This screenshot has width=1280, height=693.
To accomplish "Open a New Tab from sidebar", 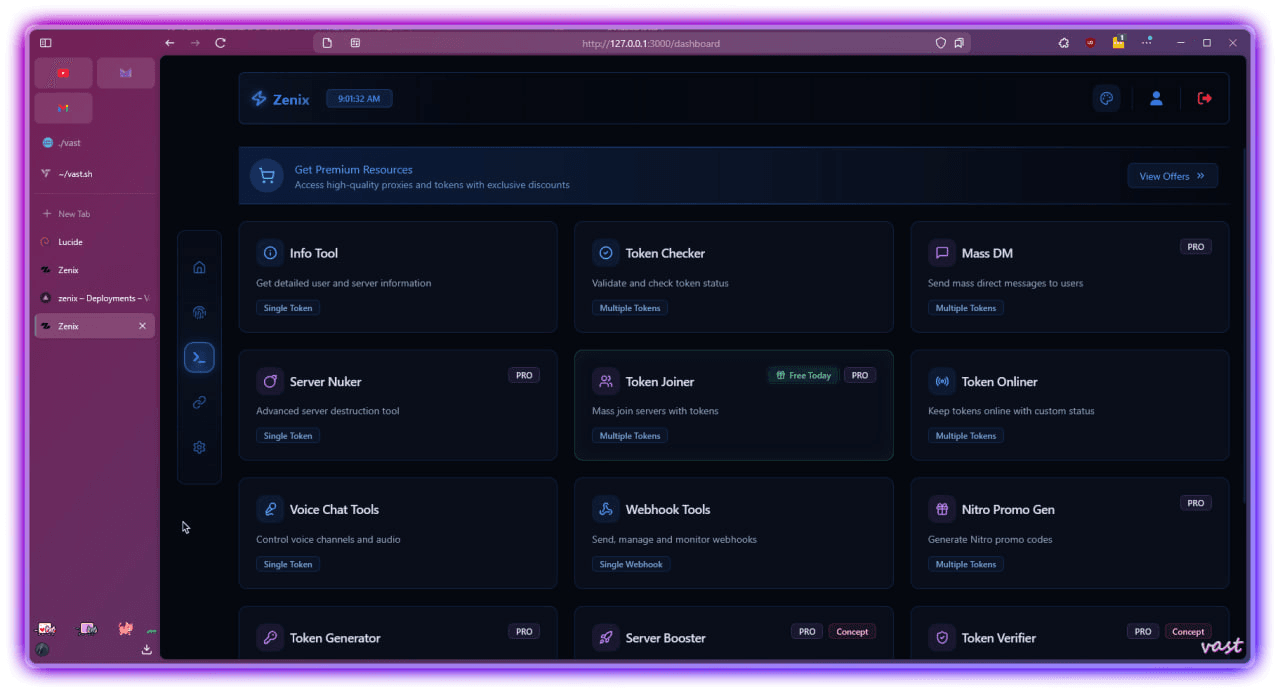I will (94, 214).
